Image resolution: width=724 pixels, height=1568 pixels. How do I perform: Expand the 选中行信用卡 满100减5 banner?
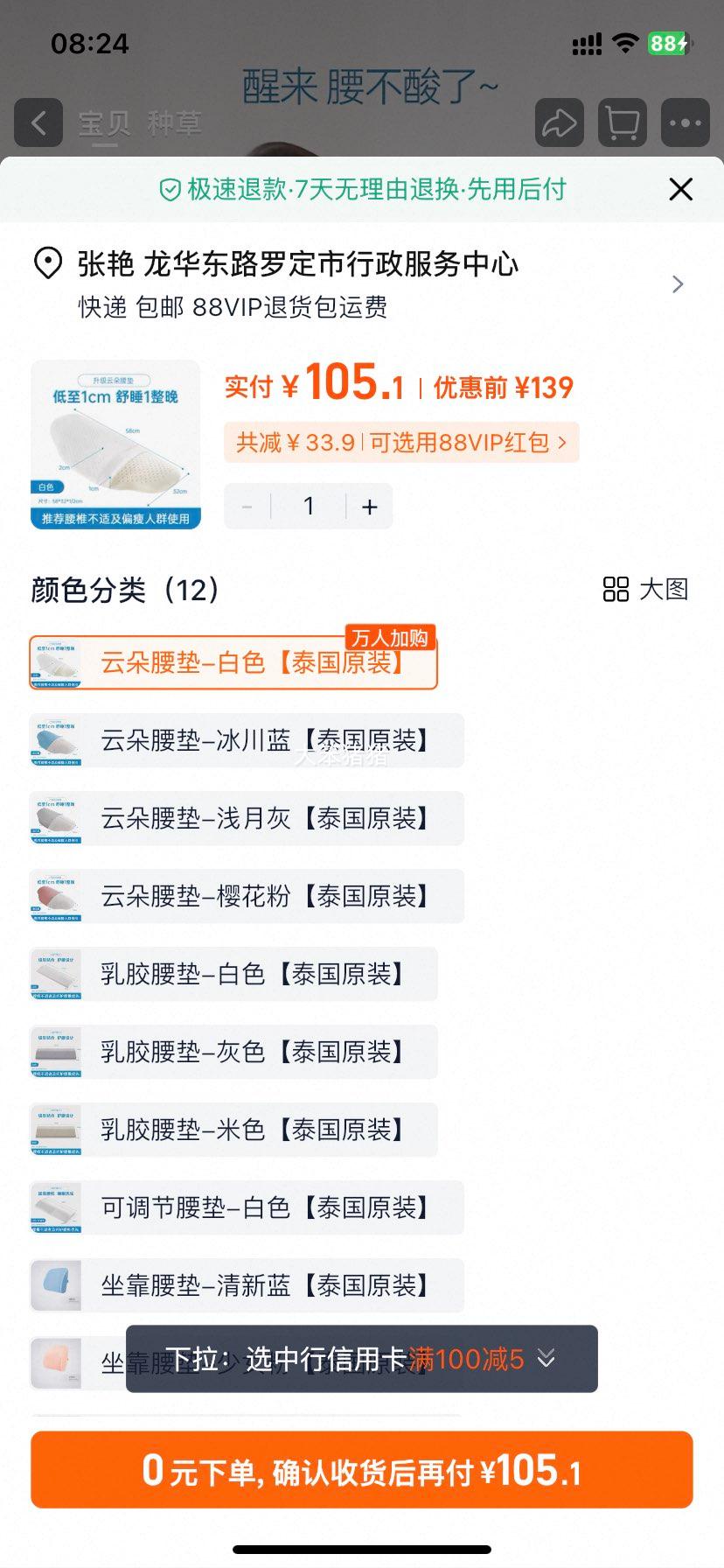(x=362, y=1359)
